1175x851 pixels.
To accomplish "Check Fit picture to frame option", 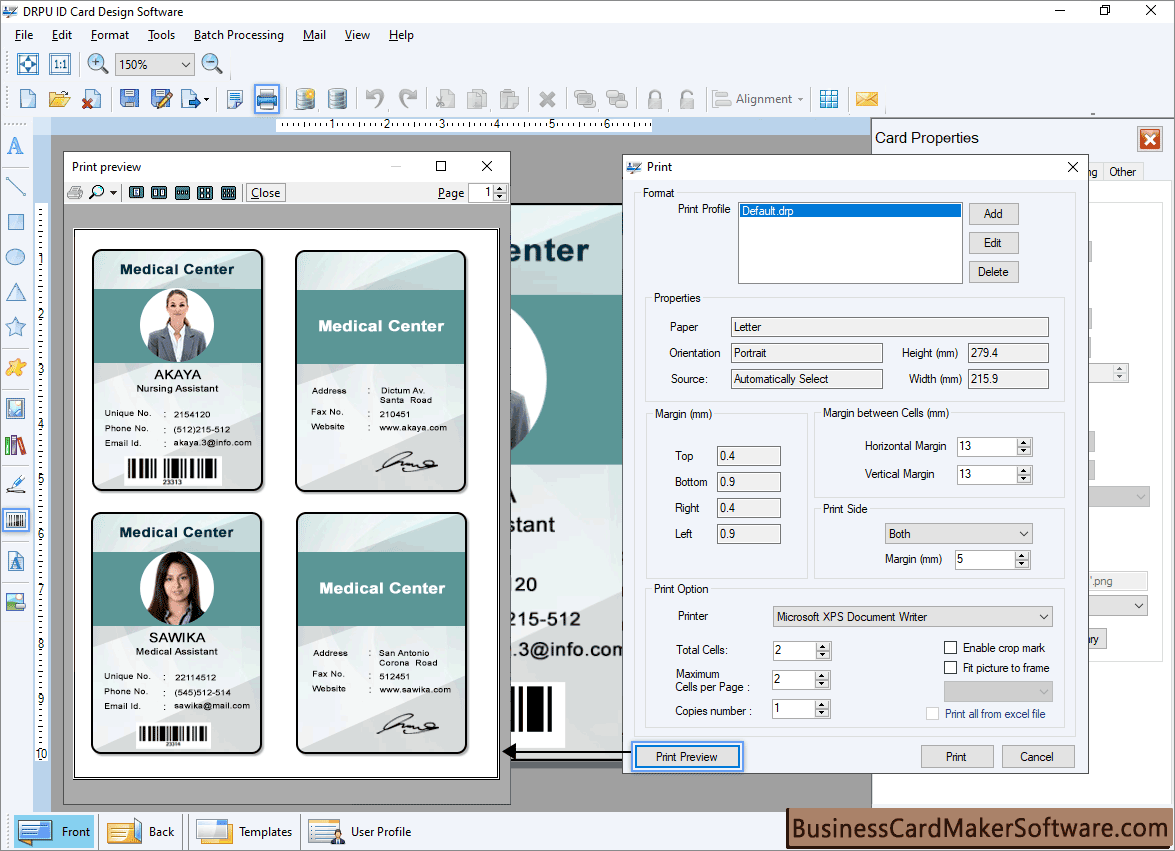I will (950, 670).
